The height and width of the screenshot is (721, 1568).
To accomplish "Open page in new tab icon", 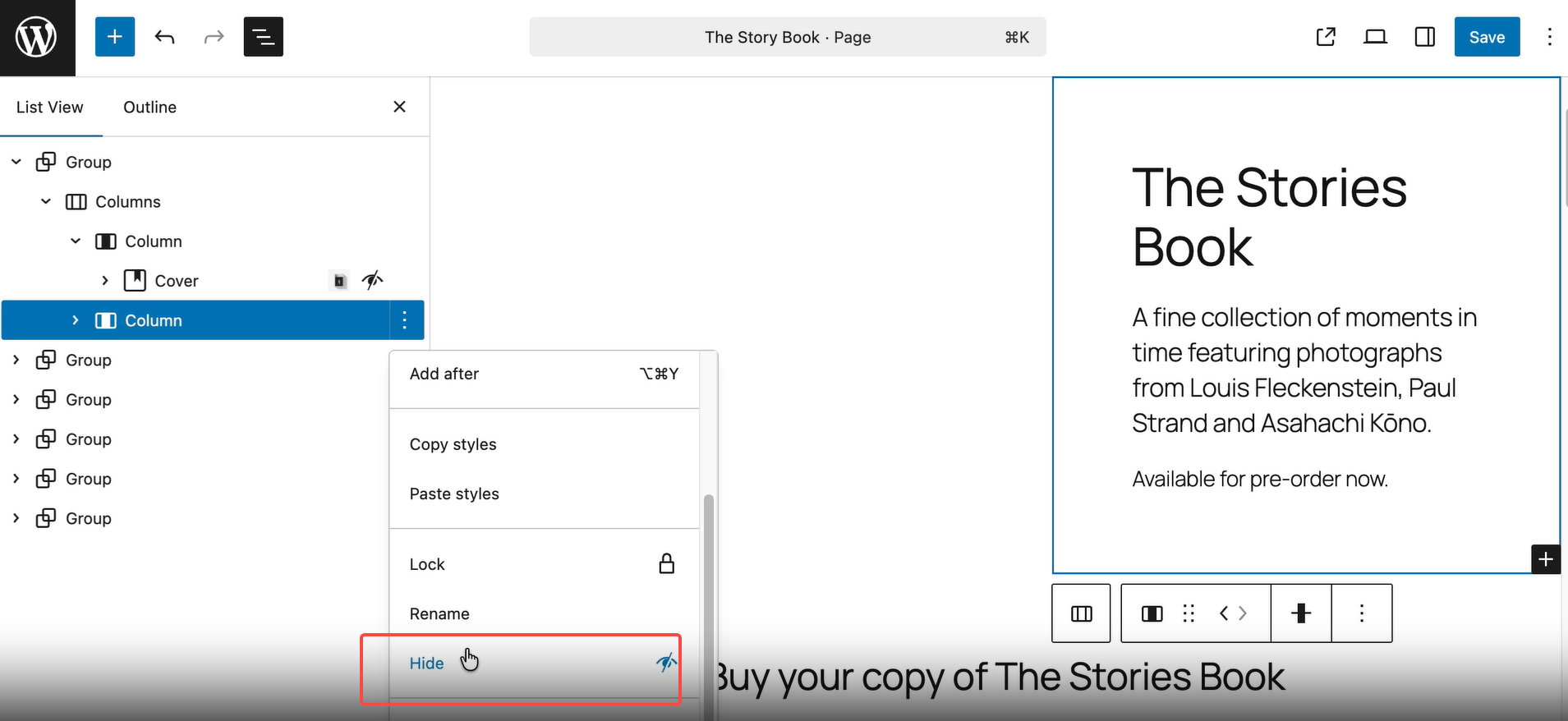I will [1326, 37].
